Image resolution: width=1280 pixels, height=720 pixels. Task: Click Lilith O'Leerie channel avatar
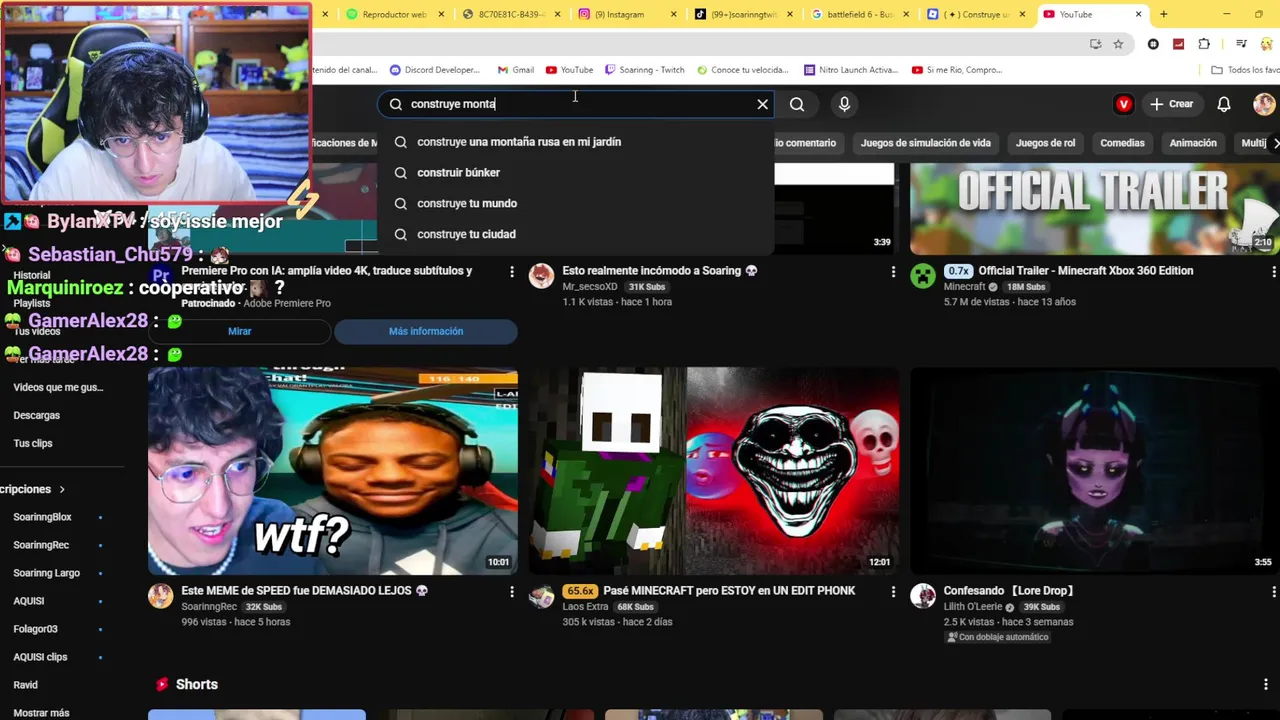tap(922, 596)
